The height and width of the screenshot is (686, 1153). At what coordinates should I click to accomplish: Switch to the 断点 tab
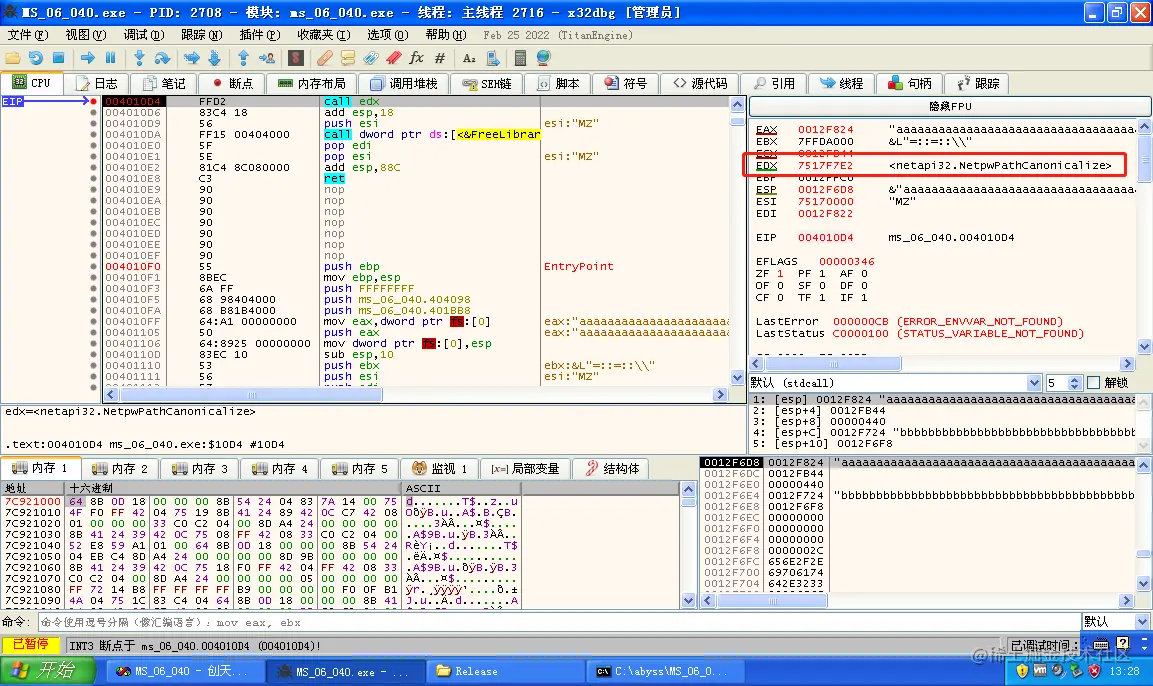coord(232,83)
